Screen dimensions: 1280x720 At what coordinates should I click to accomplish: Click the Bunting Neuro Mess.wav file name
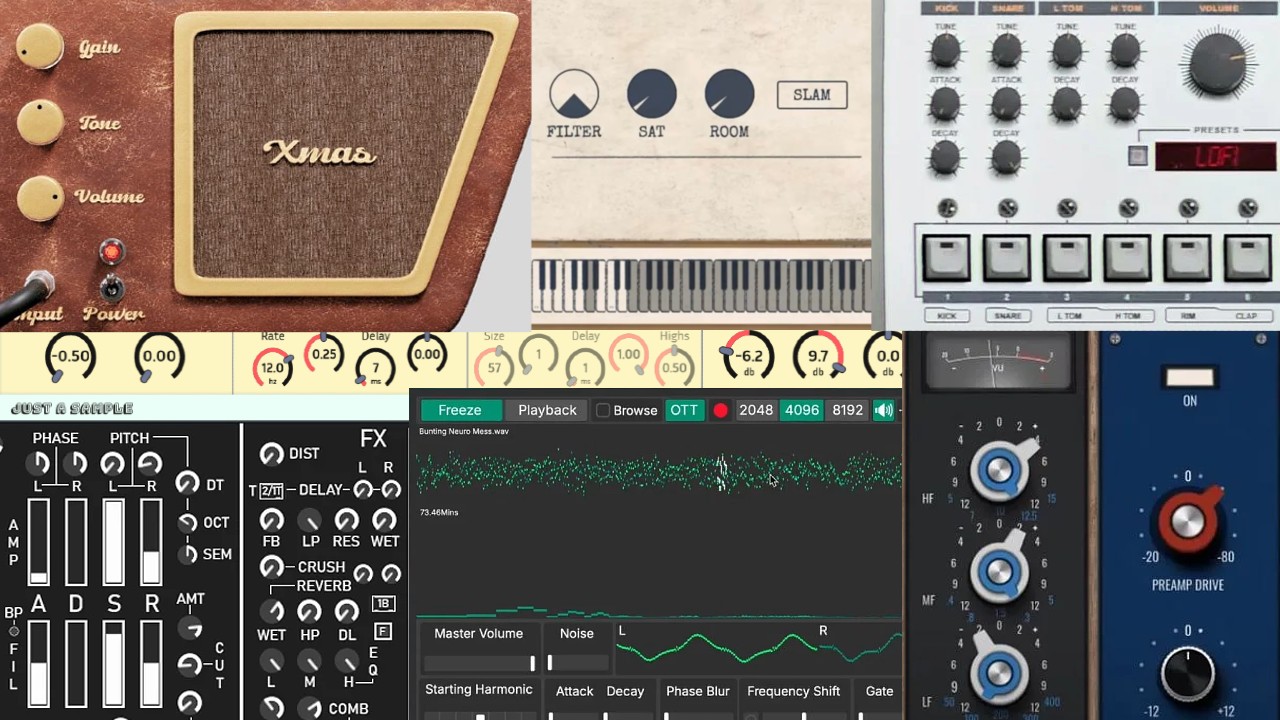click(464, 432)
